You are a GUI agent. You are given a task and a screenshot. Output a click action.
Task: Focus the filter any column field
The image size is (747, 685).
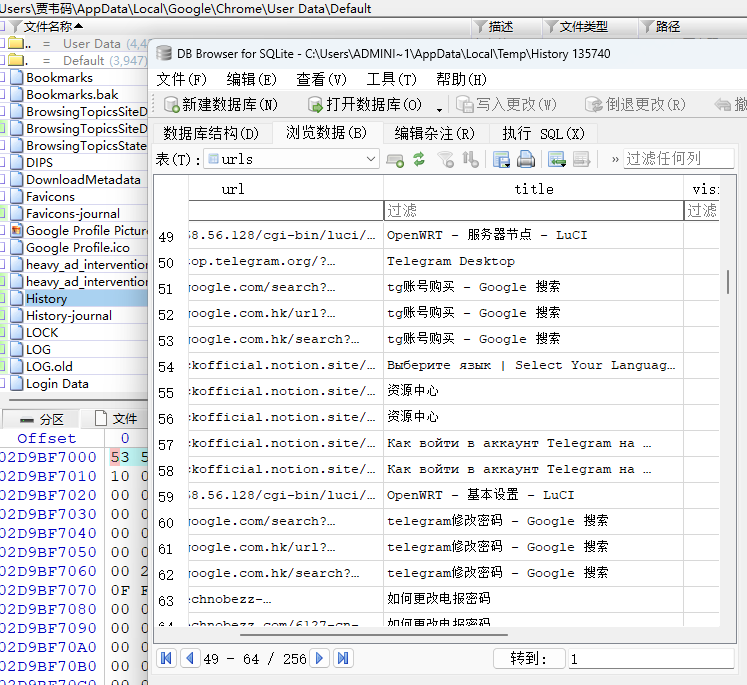678,159
